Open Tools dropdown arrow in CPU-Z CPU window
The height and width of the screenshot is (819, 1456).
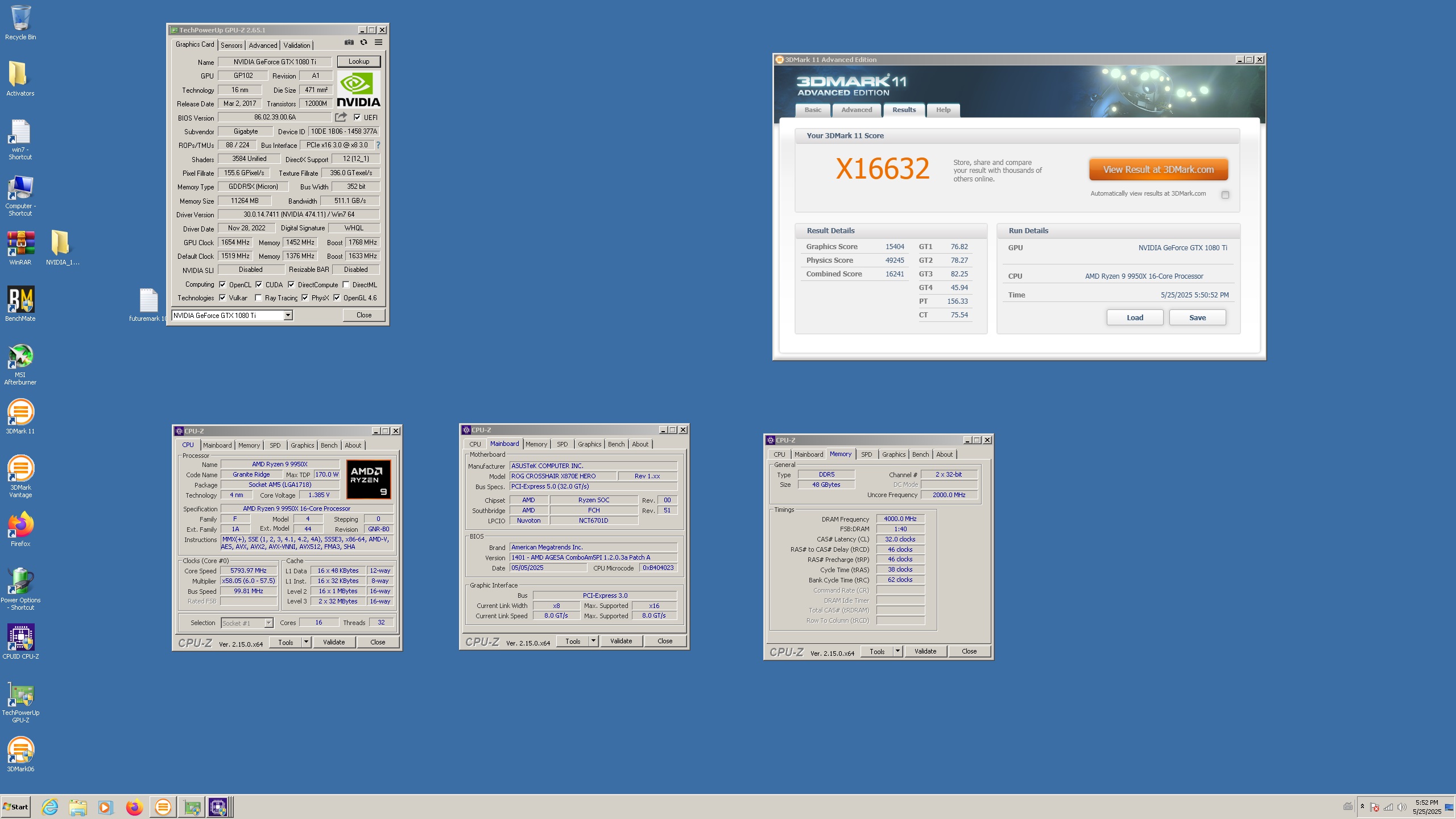click(306, 642)
